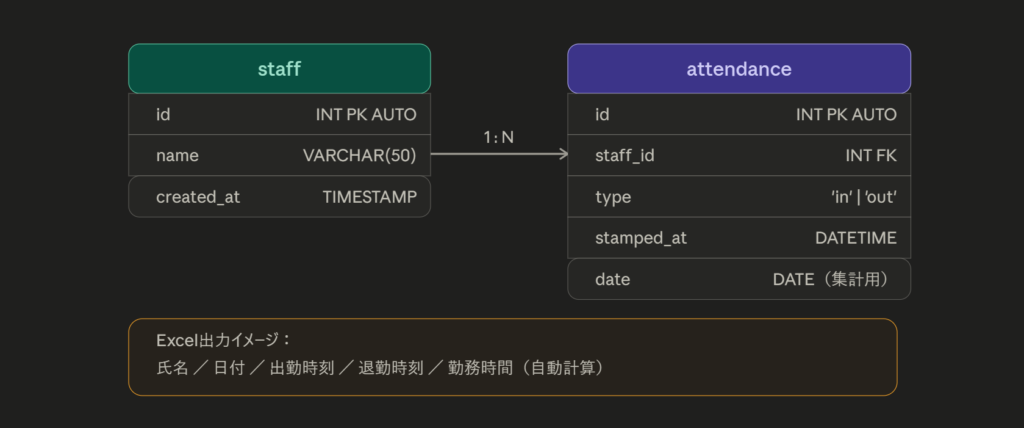Screen dimensions: 1024x428
Task: Click the stamped_at DATETIME row
Action: [739, 238]
